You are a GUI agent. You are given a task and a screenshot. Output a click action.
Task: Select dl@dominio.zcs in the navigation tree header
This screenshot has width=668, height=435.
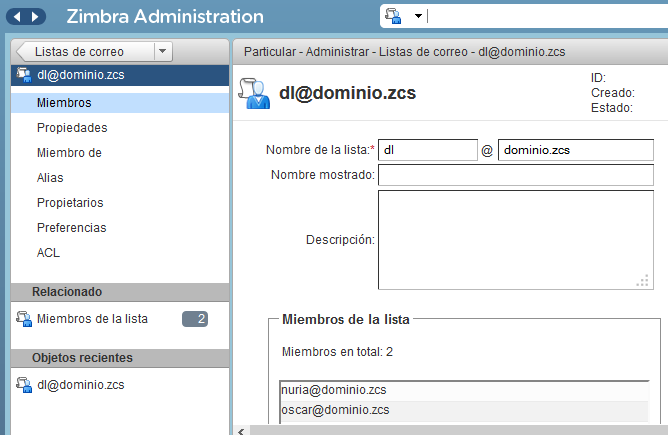(x=120, y=75)
